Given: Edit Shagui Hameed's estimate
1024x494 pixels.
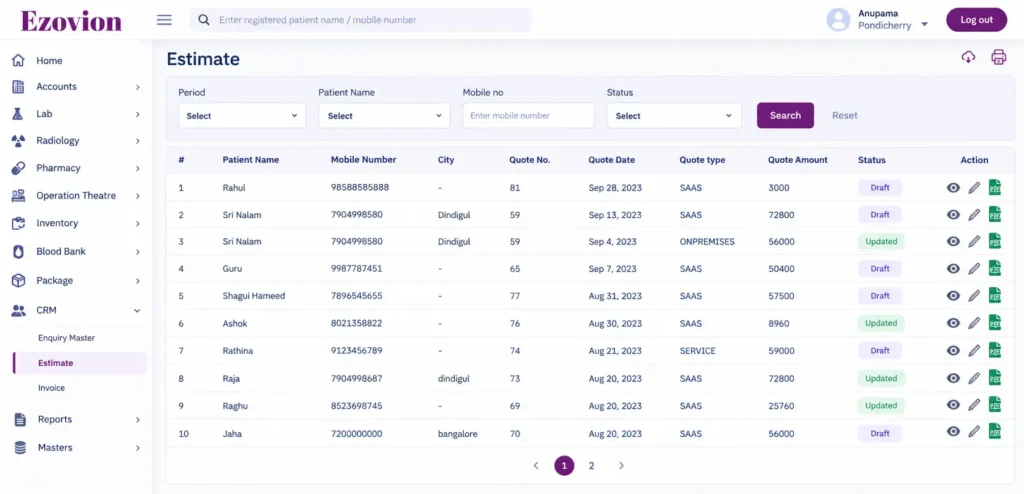Looking at the screenshot, I should 974,296.
